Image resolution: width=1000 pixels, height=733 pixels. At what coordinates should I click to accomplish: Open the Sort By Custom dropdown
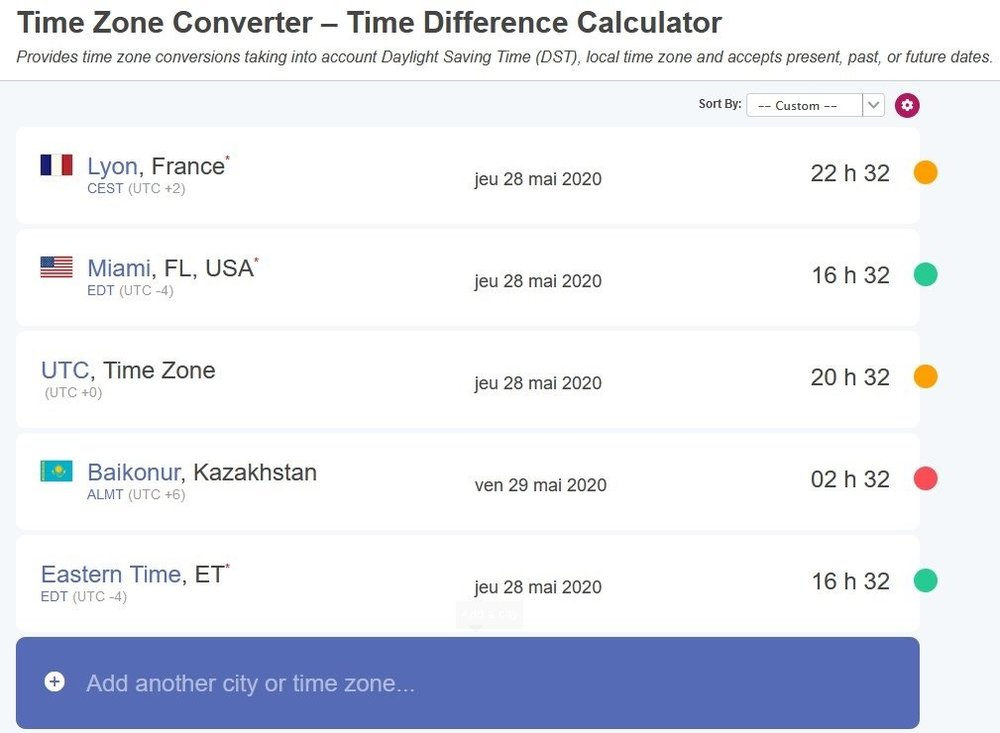tap(804, 105)
